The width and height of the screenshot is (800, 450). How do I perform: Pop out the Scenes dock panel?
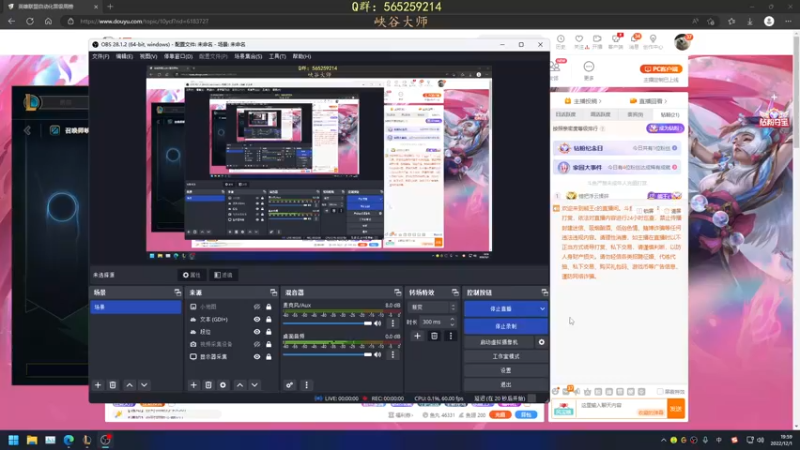point(178,292)
